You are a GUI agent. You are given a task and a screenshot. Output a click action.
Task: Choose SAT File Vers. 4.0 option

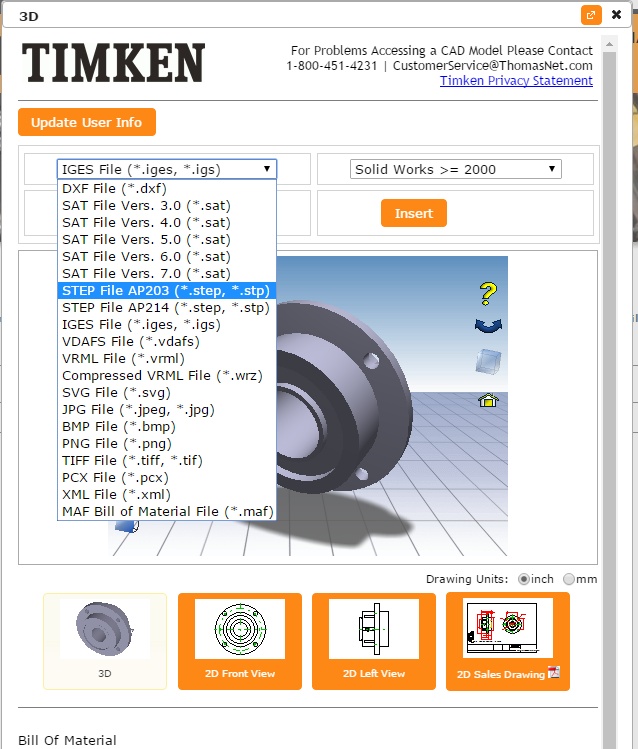167,223
